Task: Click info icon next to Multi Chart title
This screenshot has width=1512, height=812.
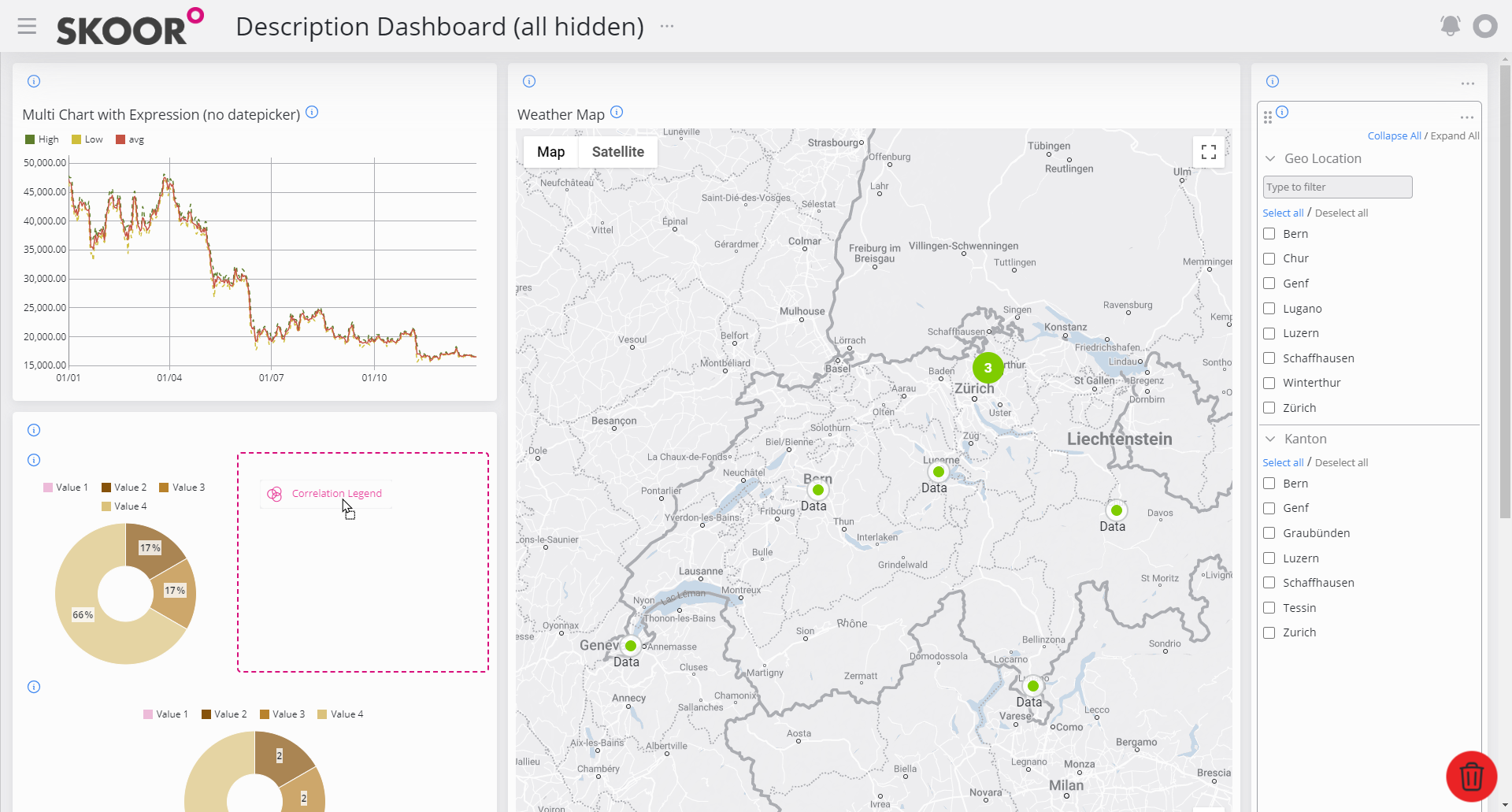Action: [x=312, y=112]
